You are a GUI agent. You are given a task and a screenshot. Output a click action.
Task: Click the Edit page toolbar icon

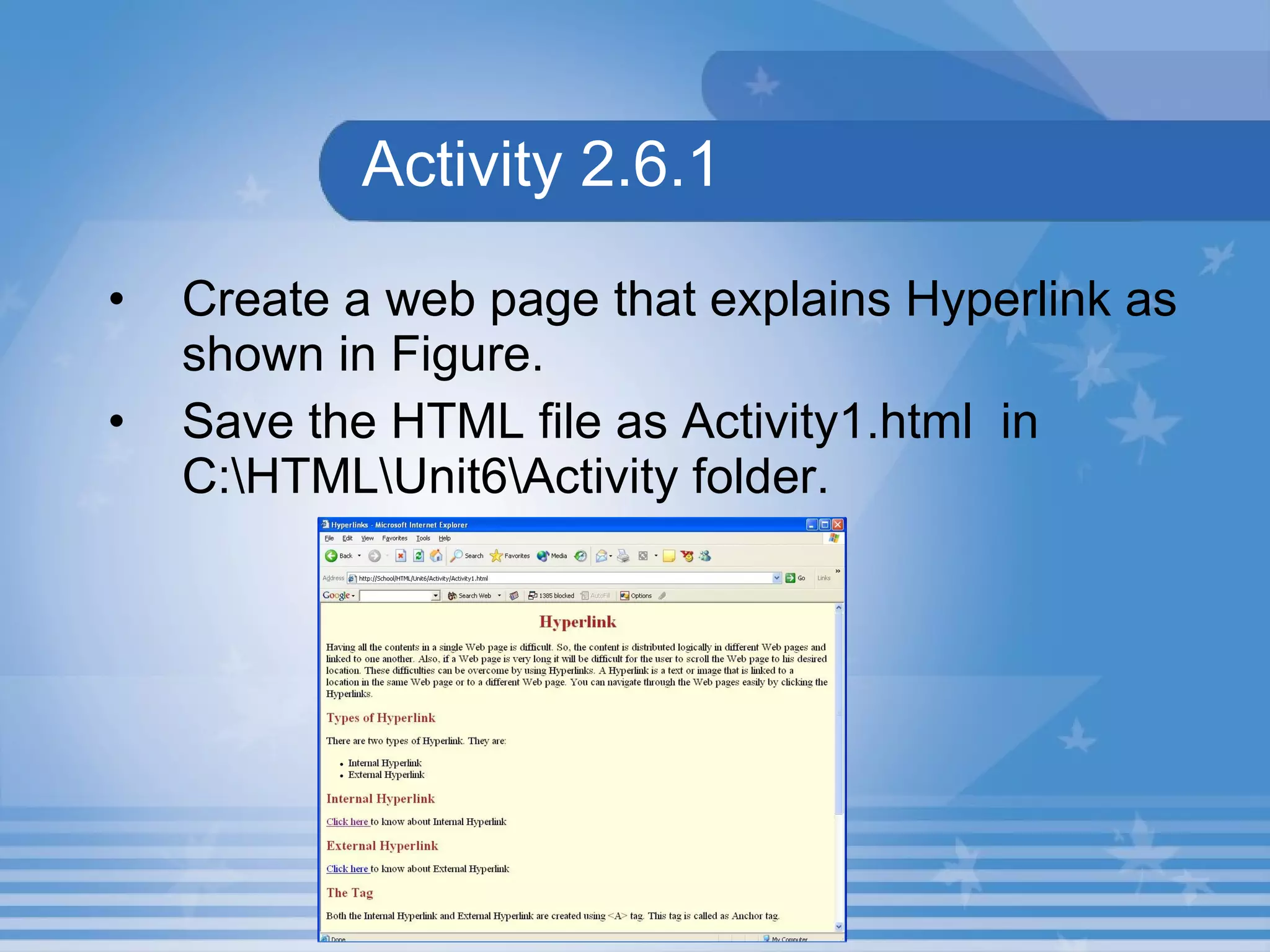click(643, 556)
